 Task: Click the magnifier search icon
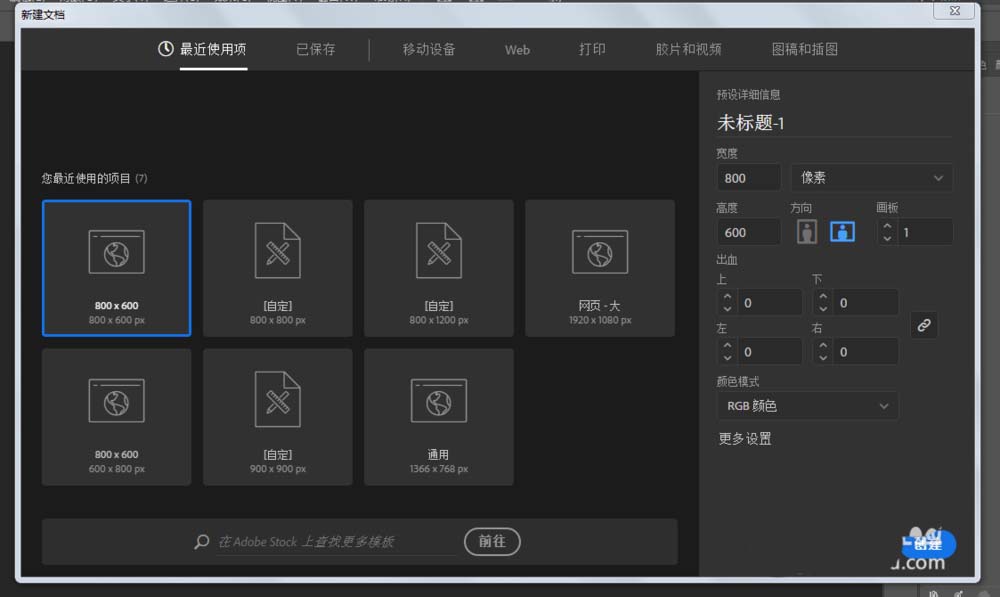tap(202, 542)
